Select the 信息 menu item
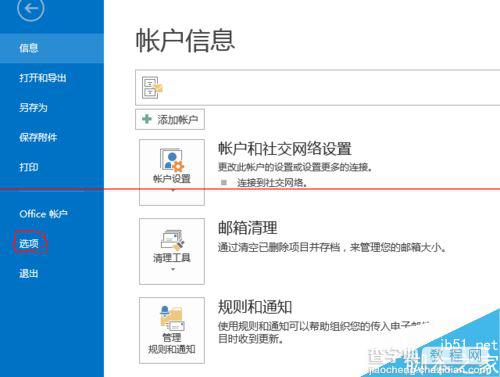The width and height of the screenshot is (500, 377). [x=52, y=48]
